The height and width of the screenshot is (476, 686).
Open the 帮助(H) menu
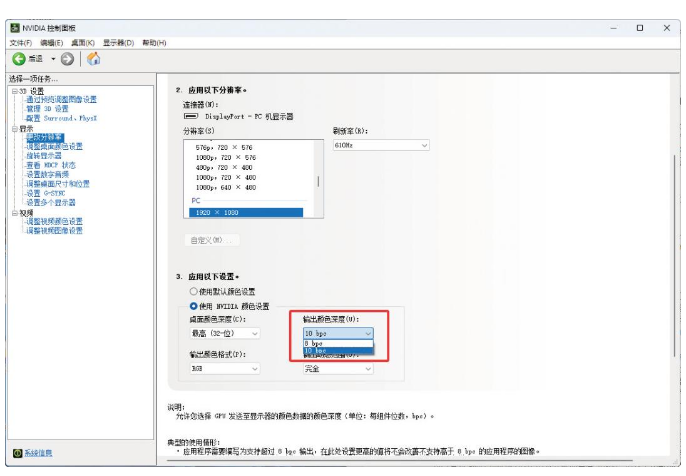pos(154,43)
